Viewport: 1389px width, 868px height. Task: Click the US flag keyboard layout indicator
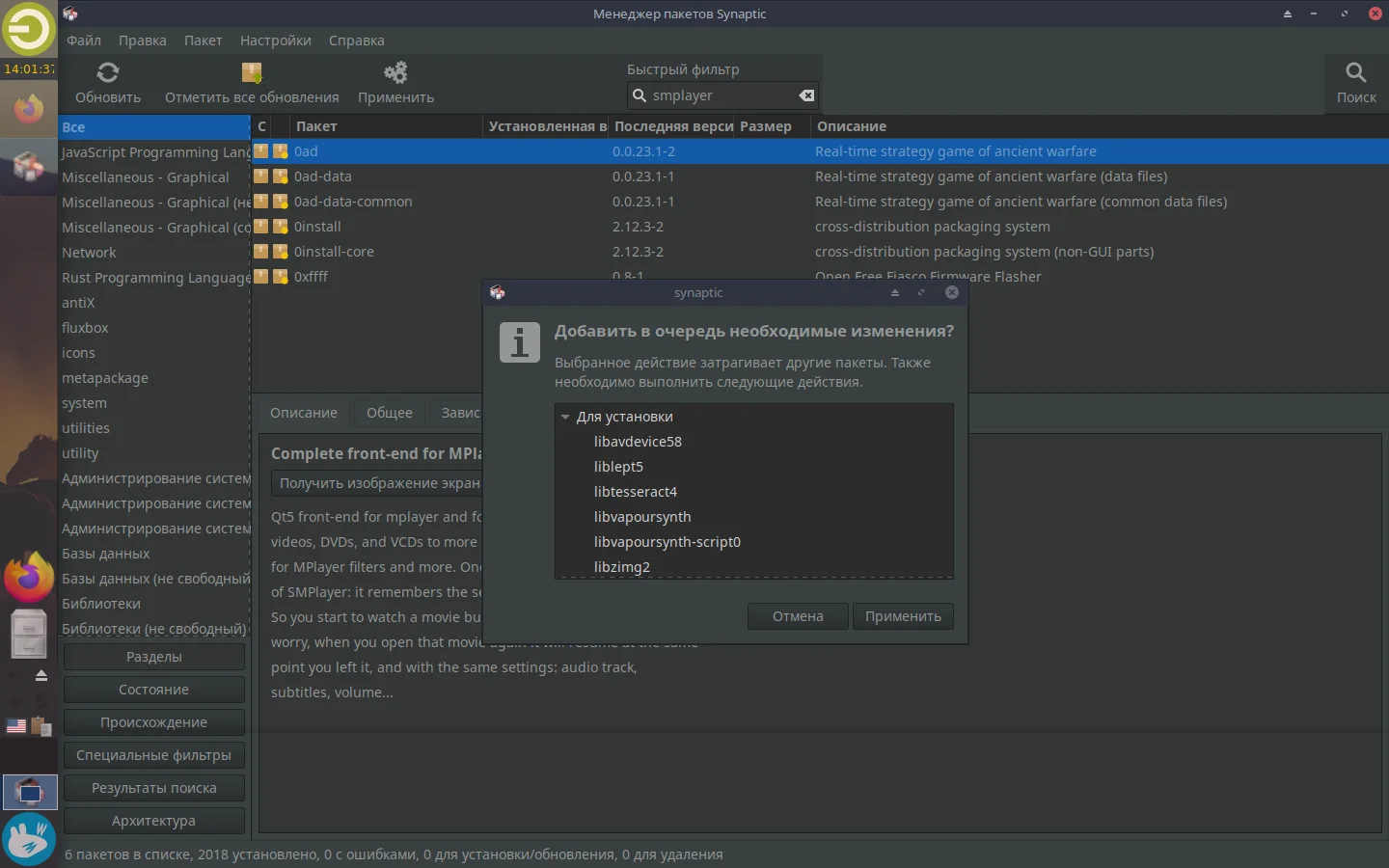click(x=15, y=727)
